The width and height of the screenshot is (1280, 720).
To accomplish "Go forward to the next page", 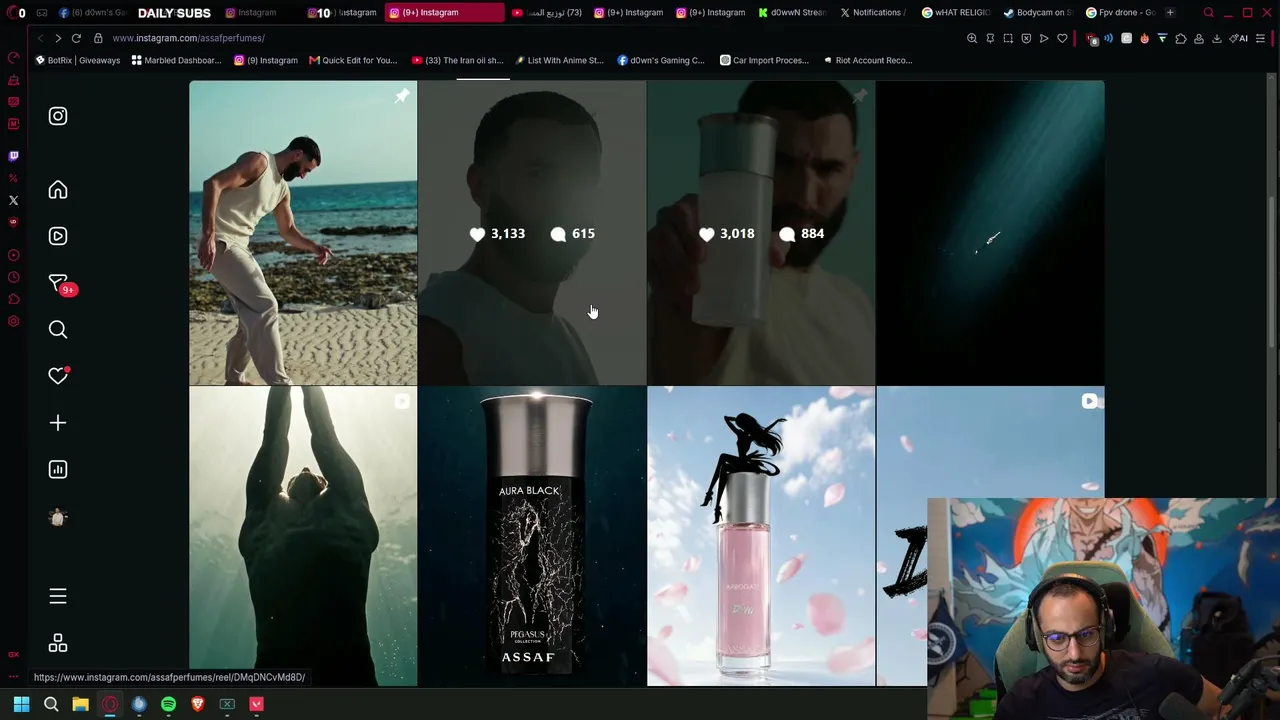I will click(58, 38).
